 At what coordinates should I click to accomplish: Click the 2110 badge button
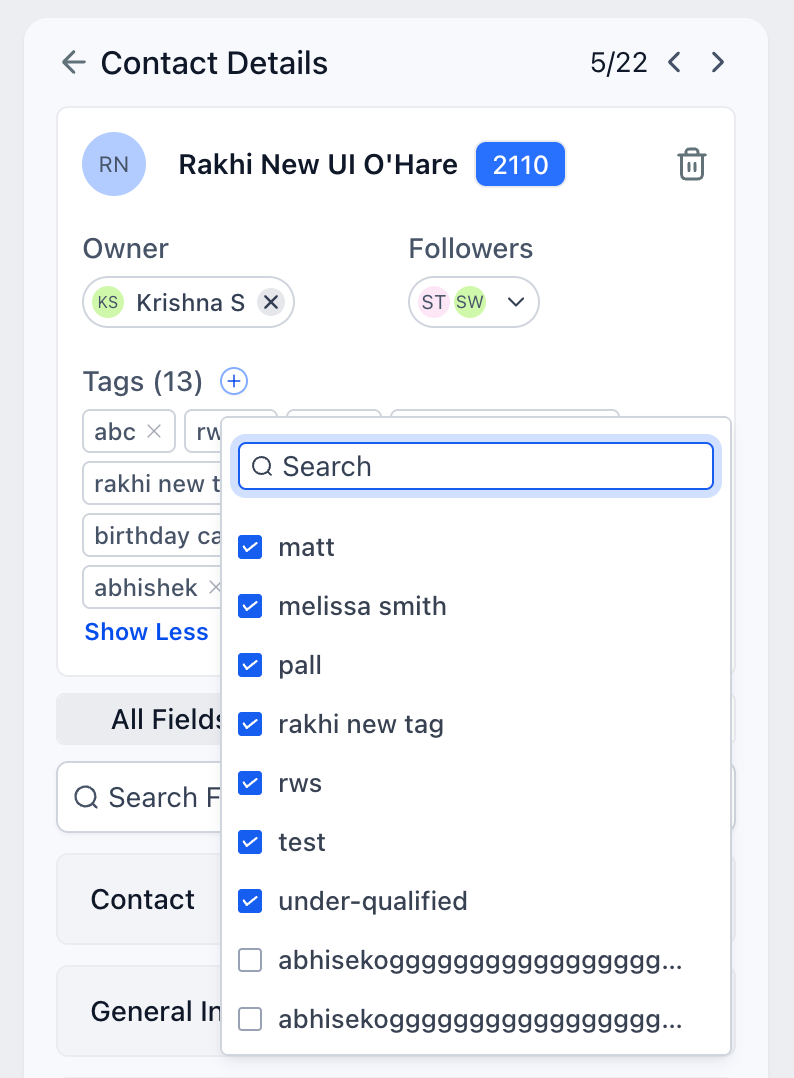pos(520,164)
